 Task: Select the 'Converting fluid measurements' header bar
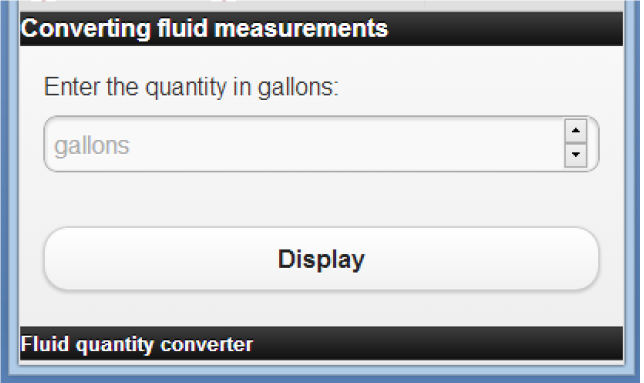321,29
